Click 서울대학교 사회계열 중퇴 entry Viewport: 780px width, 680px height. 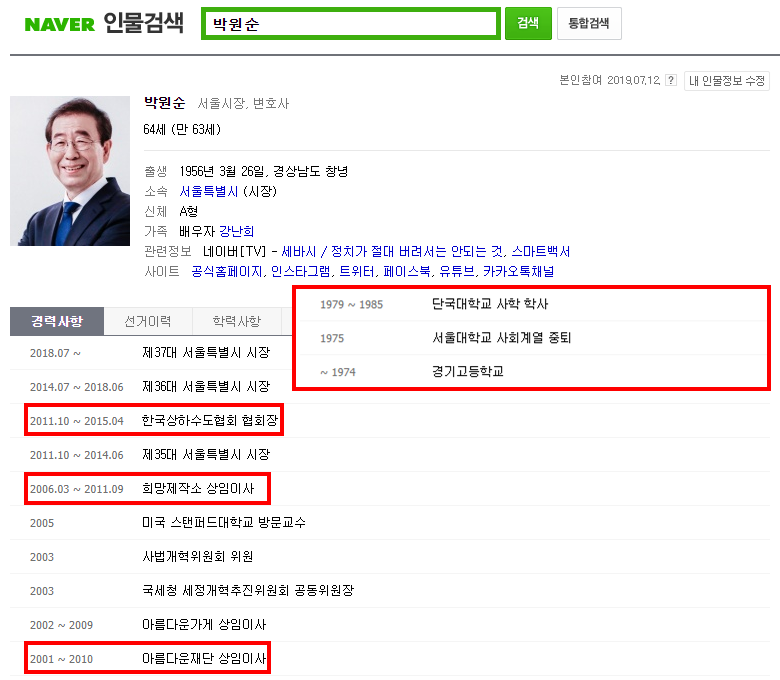point(501,338)
